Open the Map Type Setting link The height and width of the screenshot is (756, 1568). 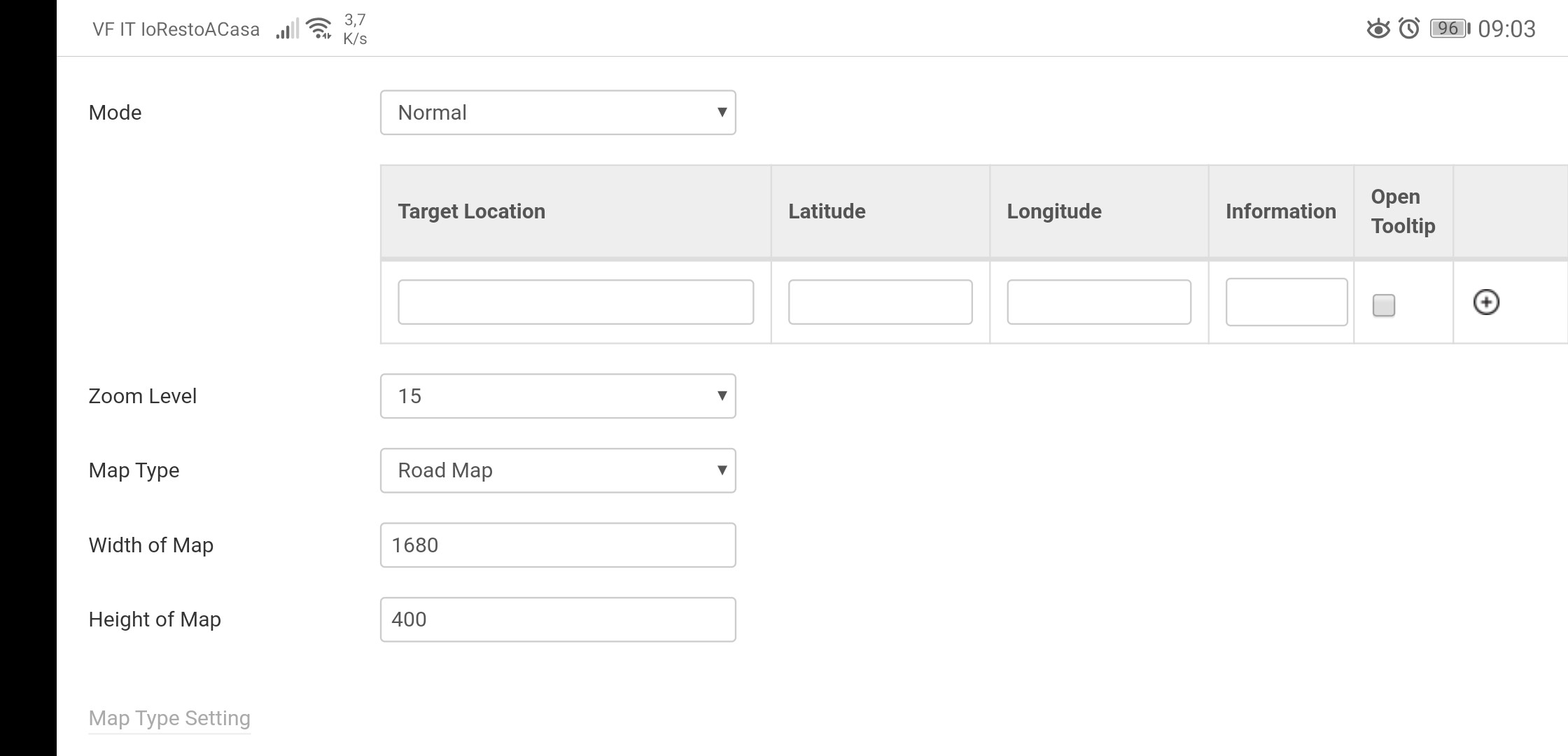[x=169, y=718]
